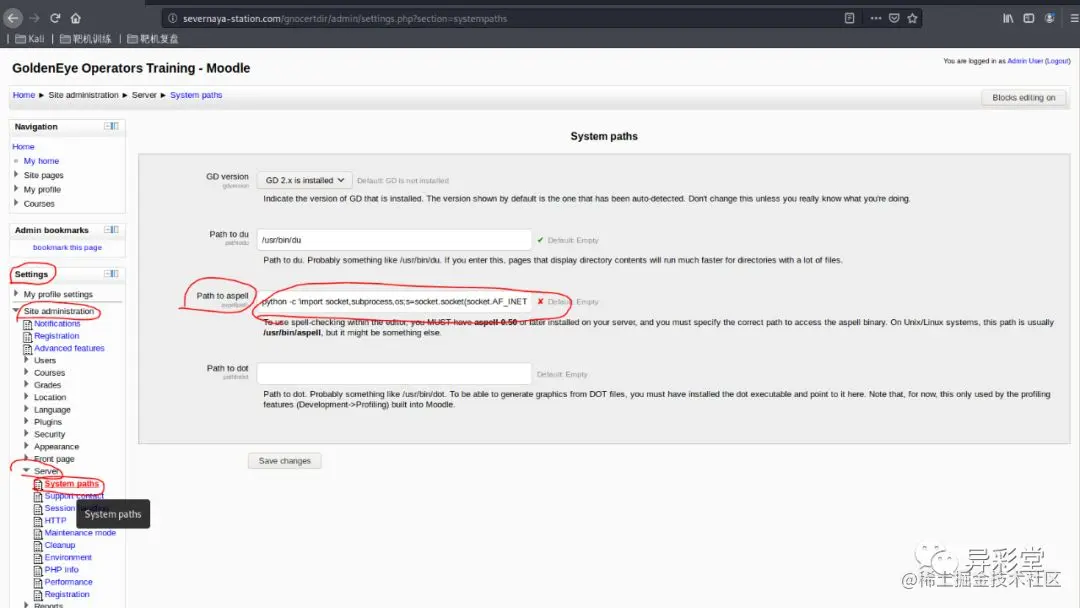Viewport: 1080px width, 608px height.
Task: Open the page actions three-dot menu
Action: point(875,19)
